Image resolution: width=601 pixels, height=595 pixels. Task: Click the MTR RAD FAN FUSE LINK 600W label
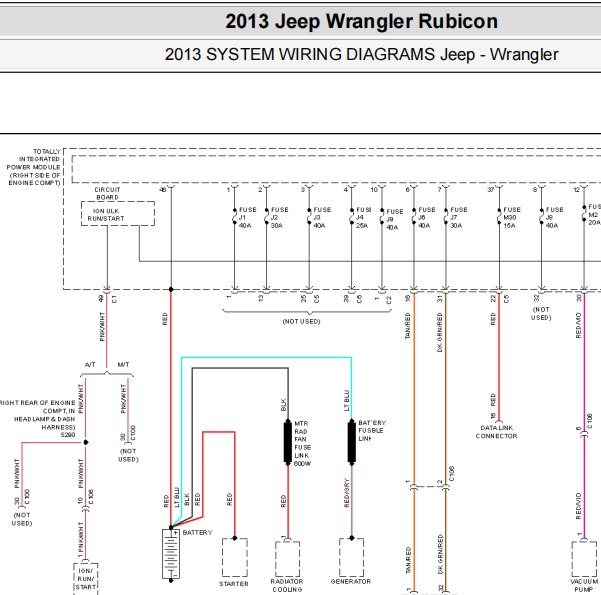302,444
